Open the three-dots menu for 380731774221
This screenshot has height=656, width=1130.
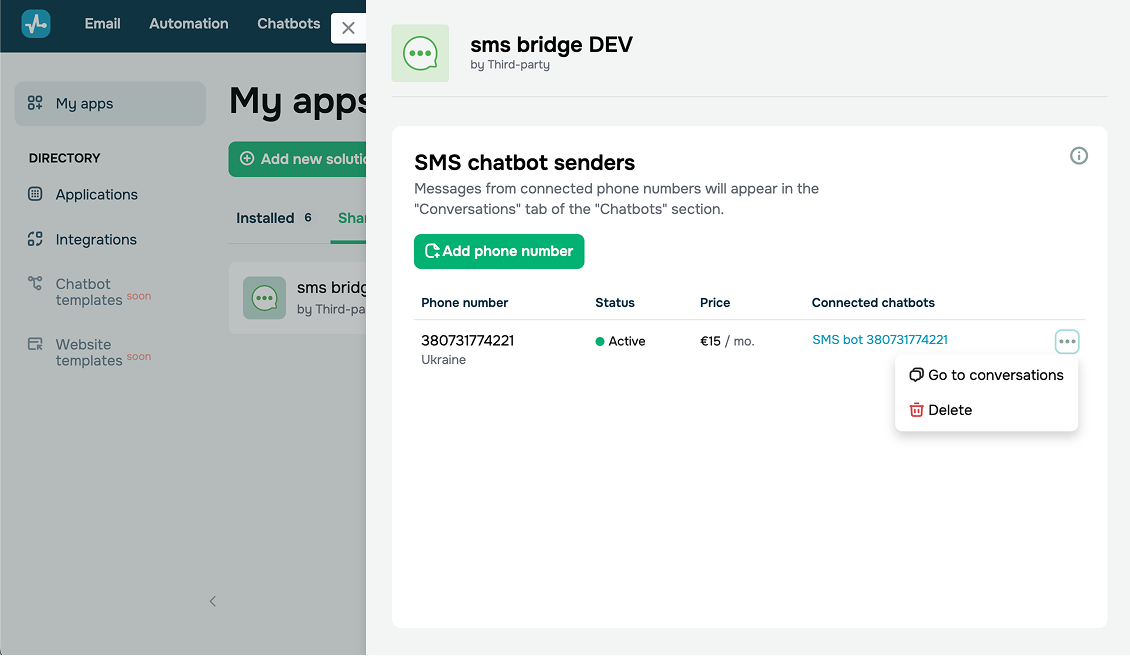point(1067,342)
